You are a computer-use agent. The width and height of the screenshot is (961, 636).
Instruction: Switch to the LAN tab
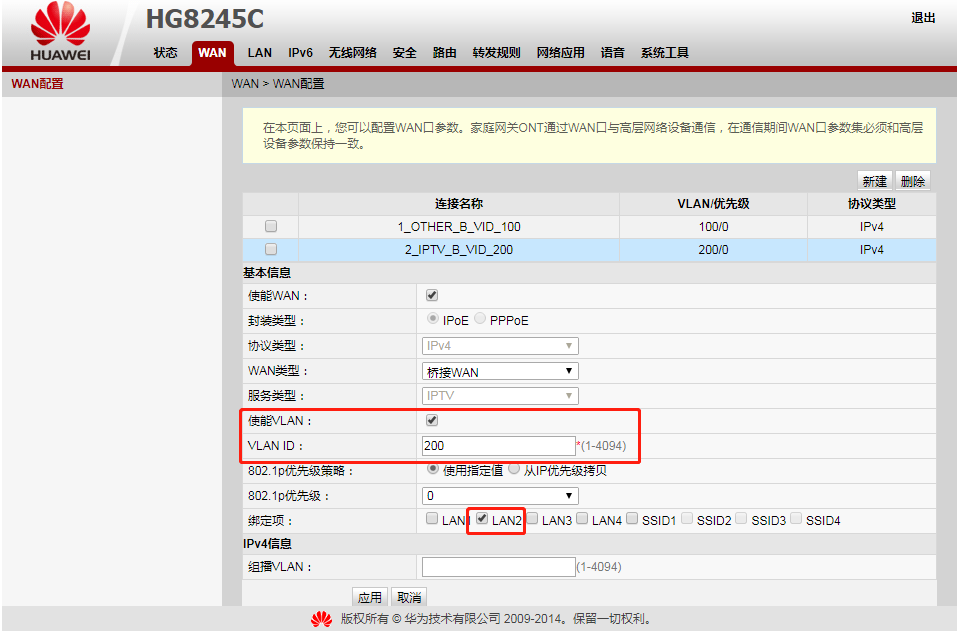(x=259, y=53)
